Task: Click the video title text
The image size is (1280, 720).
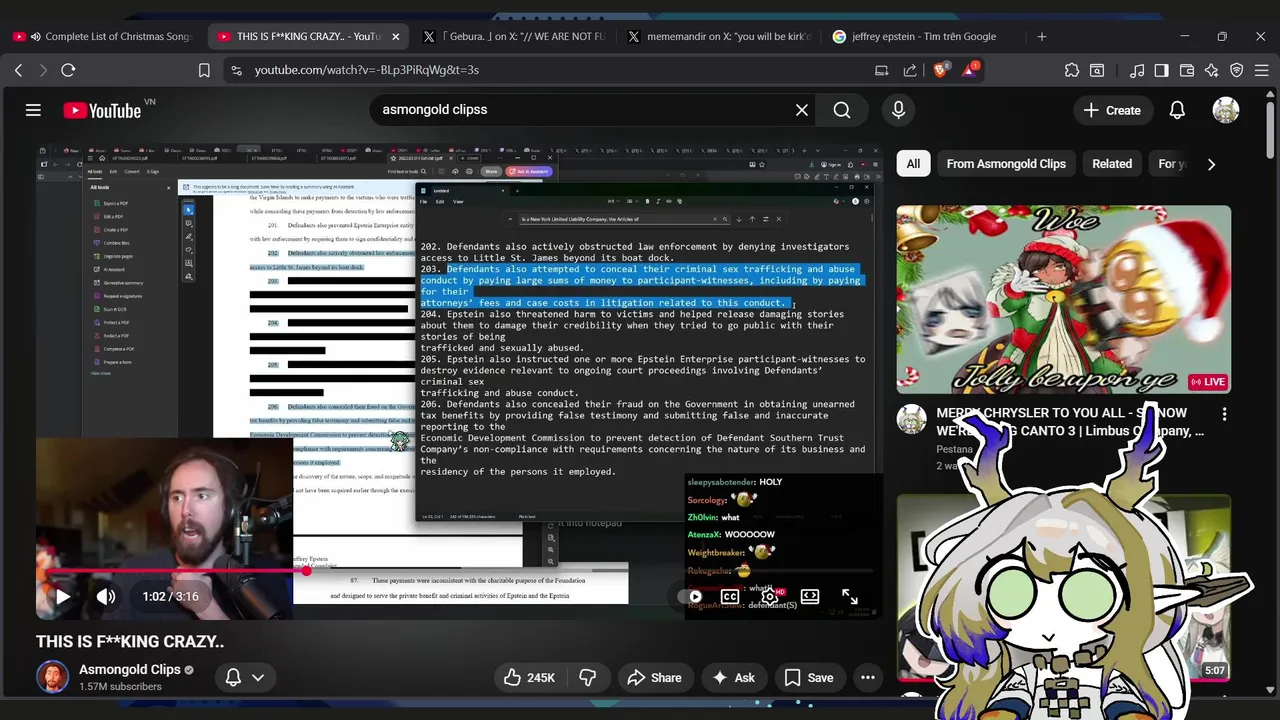Action: coord(130,641)
